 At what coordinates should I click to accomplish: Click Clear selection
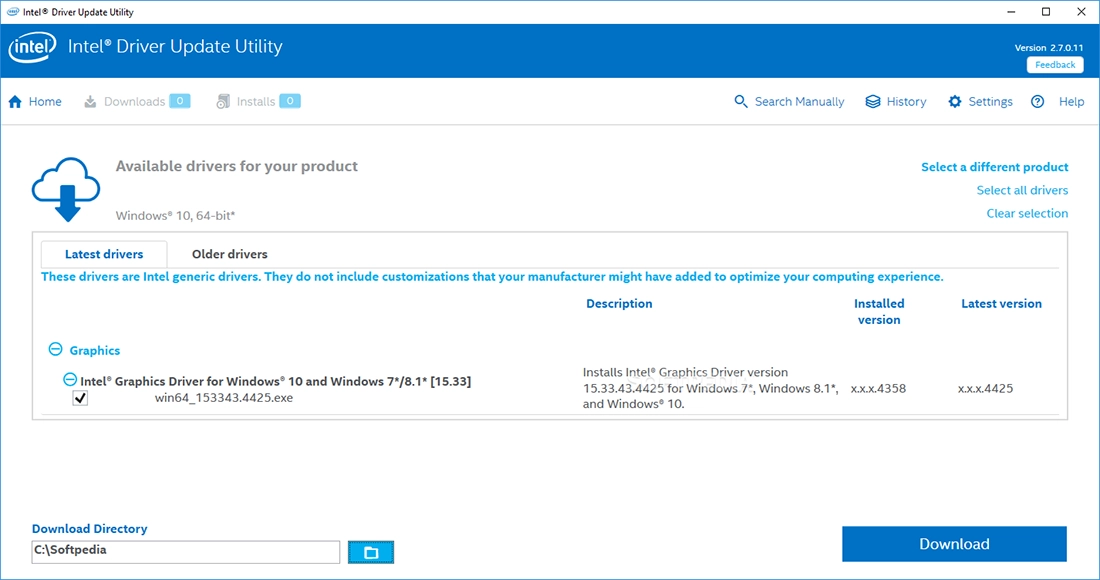[x=1027, y=213]
